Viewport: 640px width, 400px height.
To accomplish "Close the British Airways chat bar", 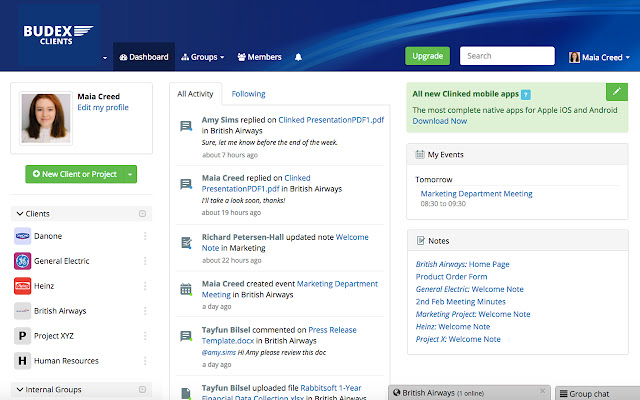I will point(542,391).
